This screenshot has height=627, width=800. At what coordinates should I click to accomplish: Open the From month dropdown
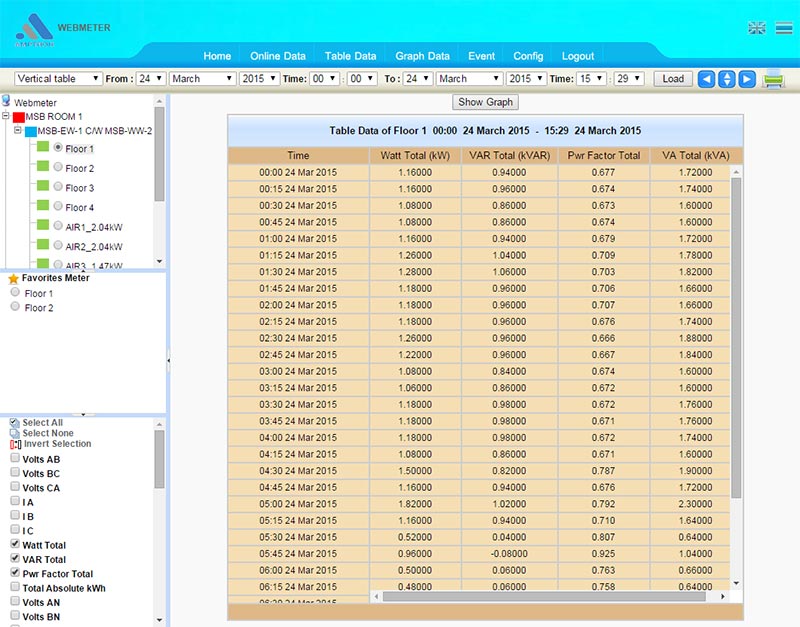202,79
